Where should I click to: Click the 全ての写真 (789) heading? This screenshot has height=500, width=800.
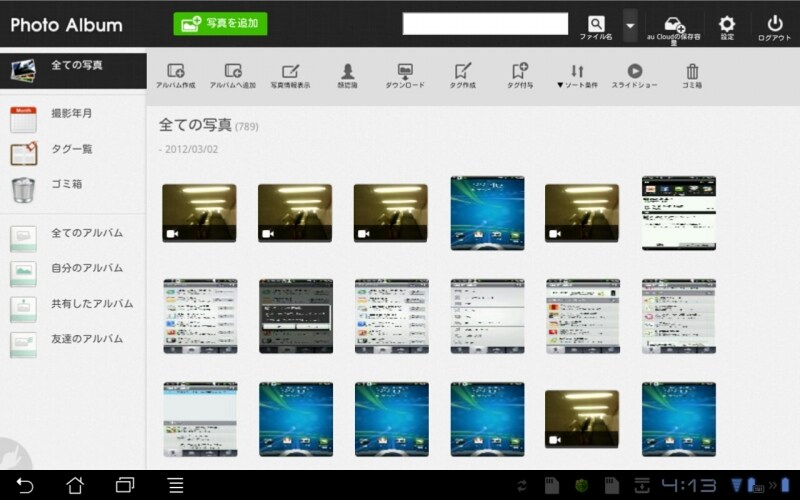208,125
